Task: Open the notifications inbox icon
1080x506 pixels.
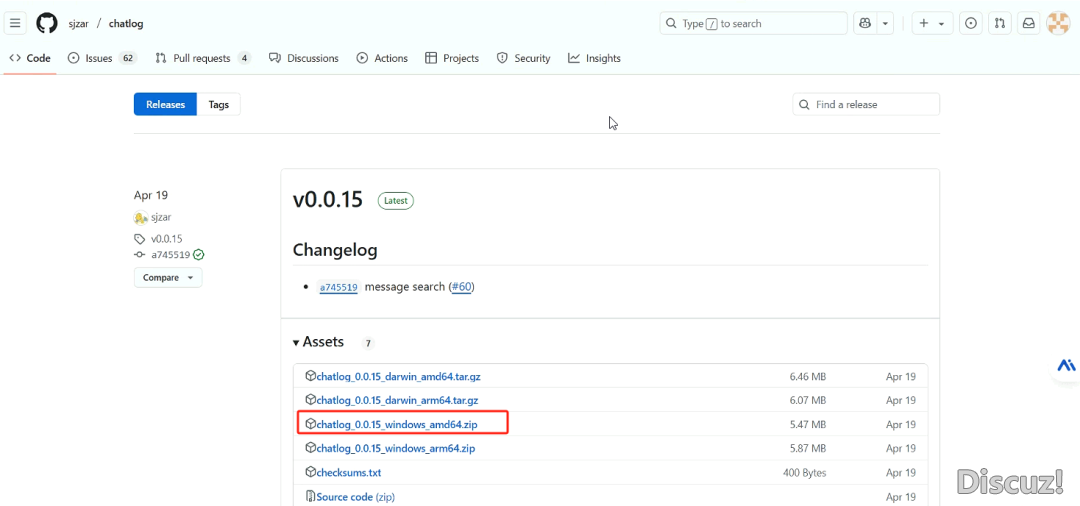Action: pos(1028,23)
